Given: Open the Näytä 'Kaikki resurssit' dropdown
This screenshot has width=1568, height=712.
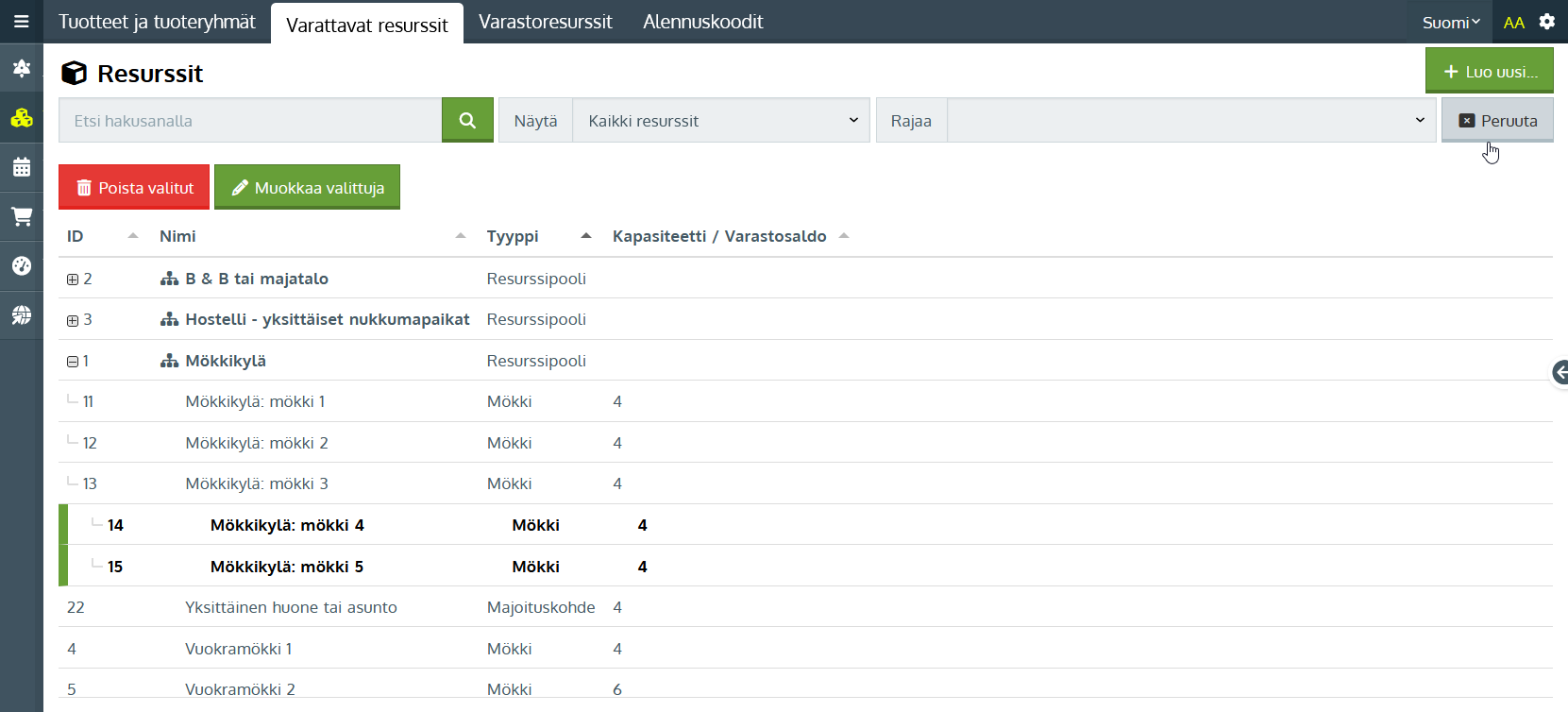Looking at the screenshot, I should [x=720, y=121].
